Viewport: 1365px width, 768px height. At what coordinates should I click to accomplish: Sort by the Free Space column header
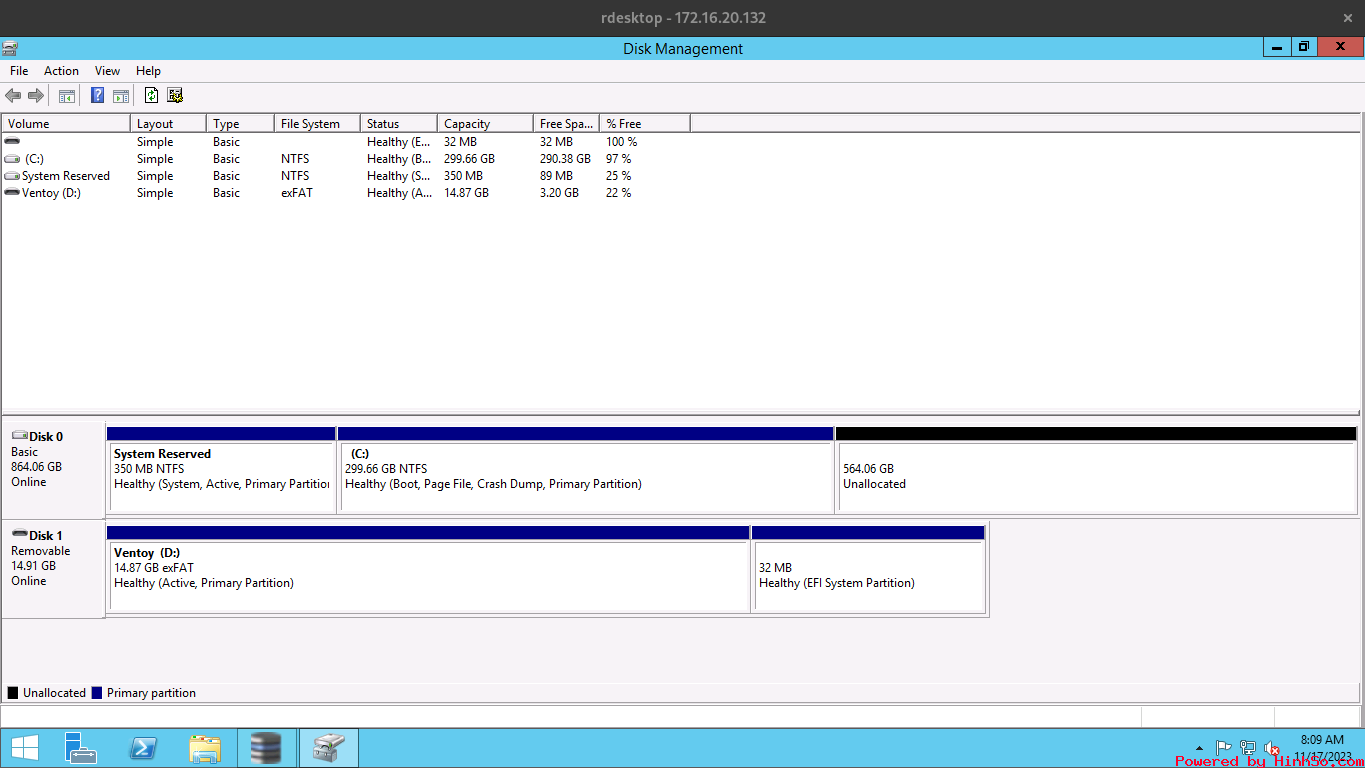point(566,124)
